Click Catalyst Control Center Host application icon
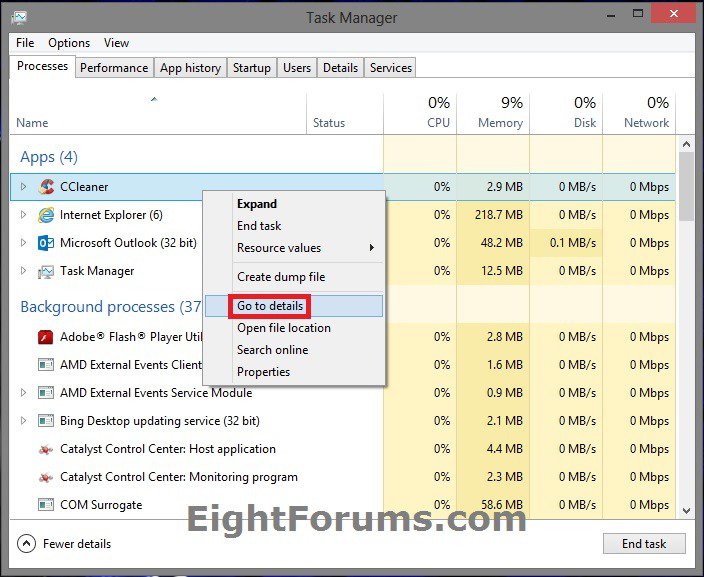704x577 pixels. click(46, 449)
